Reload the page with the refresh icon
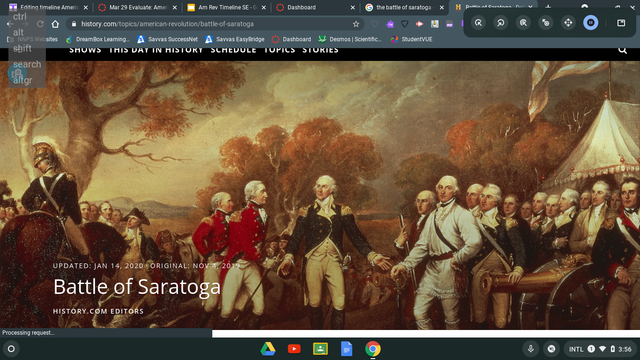 [40, 24]
